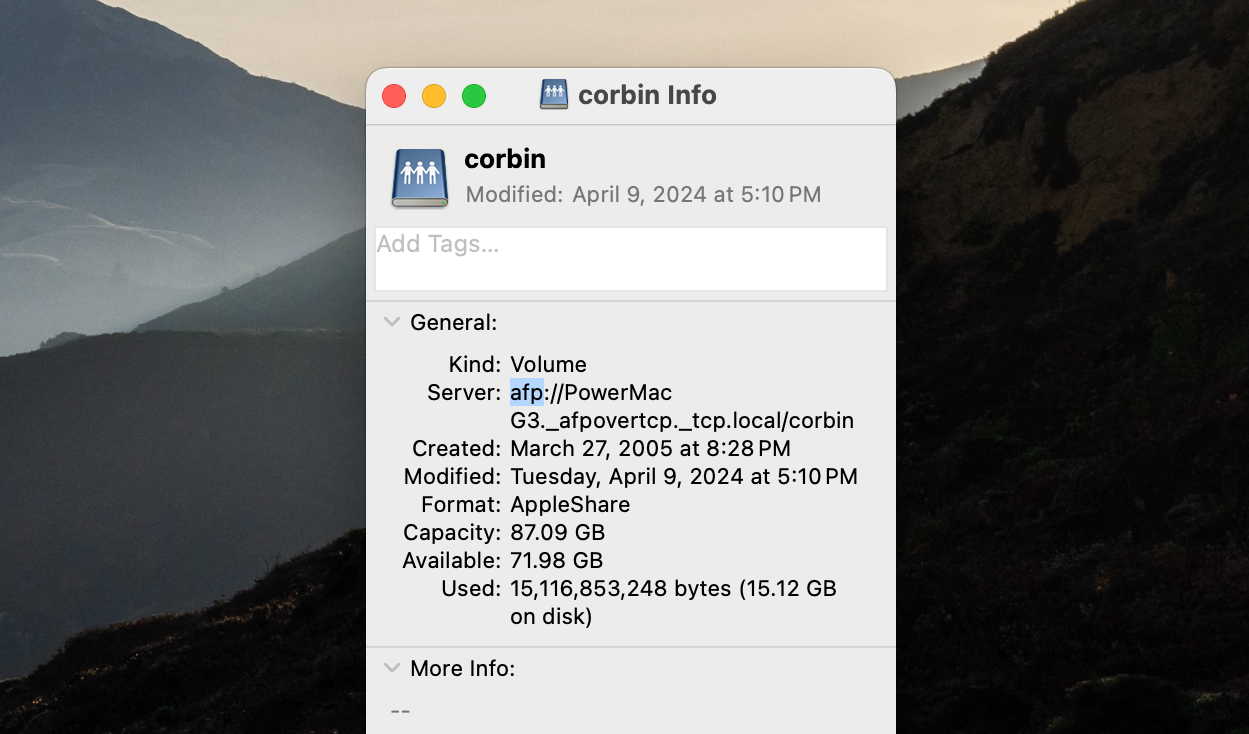This screenshot has width=1249, height=734.
Task: Click the 71.98 GB available value
Action: tap(556, 560)
